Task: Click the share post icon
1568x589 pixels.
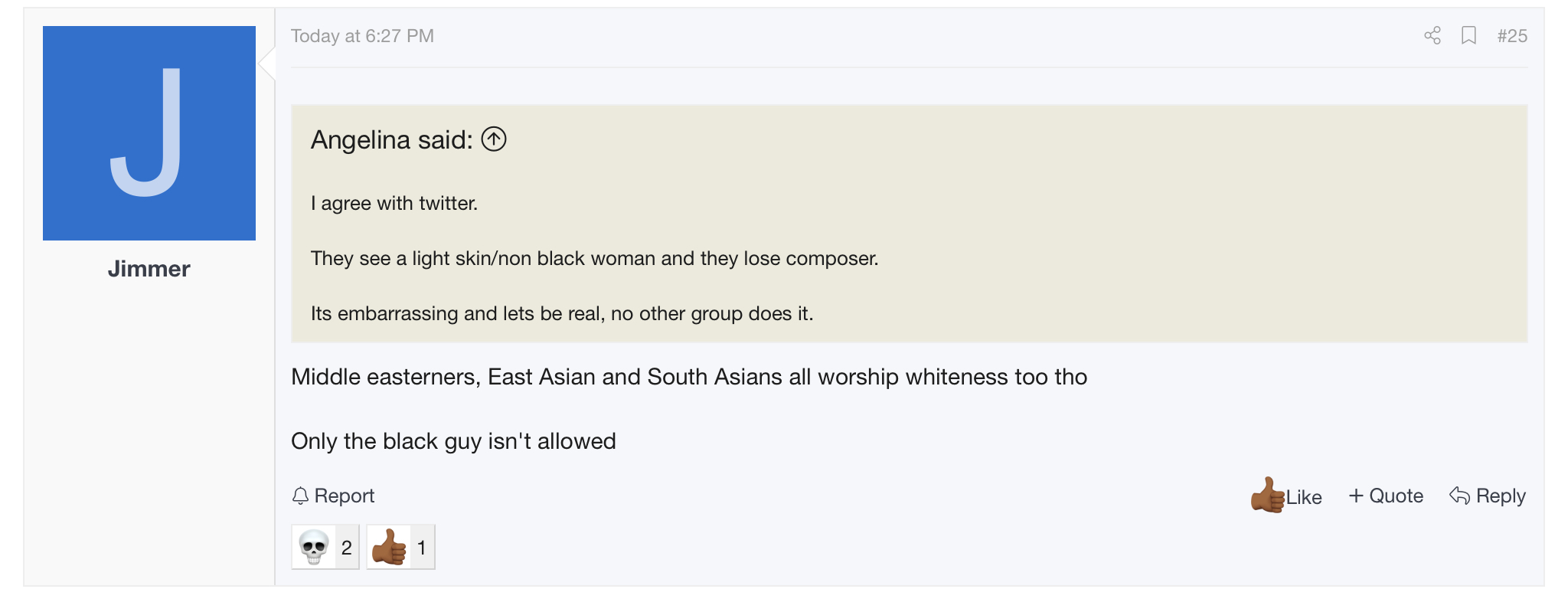Action: [1432, 36]
